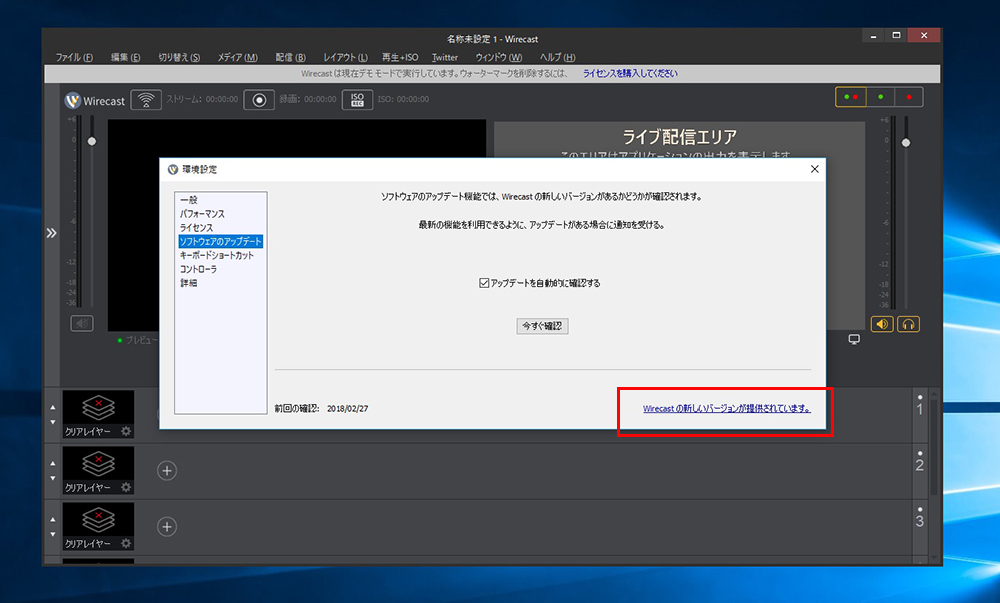
Task: Select the red live-only layout button
Action: click(x=909, y=97)
